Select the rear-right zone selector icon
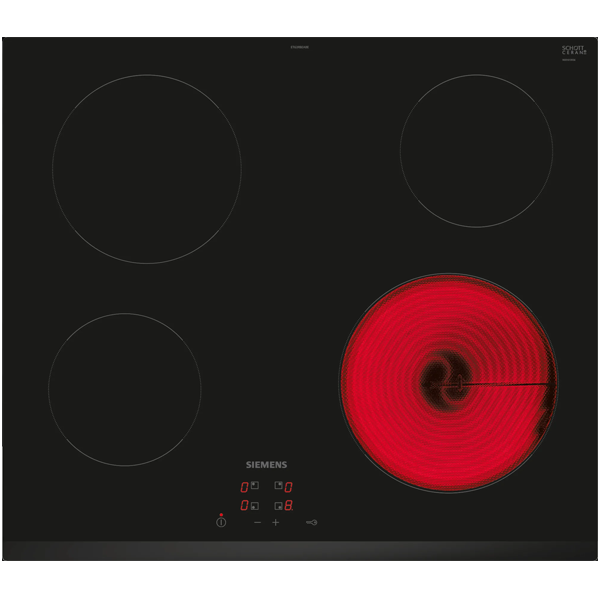 (278, 486)
